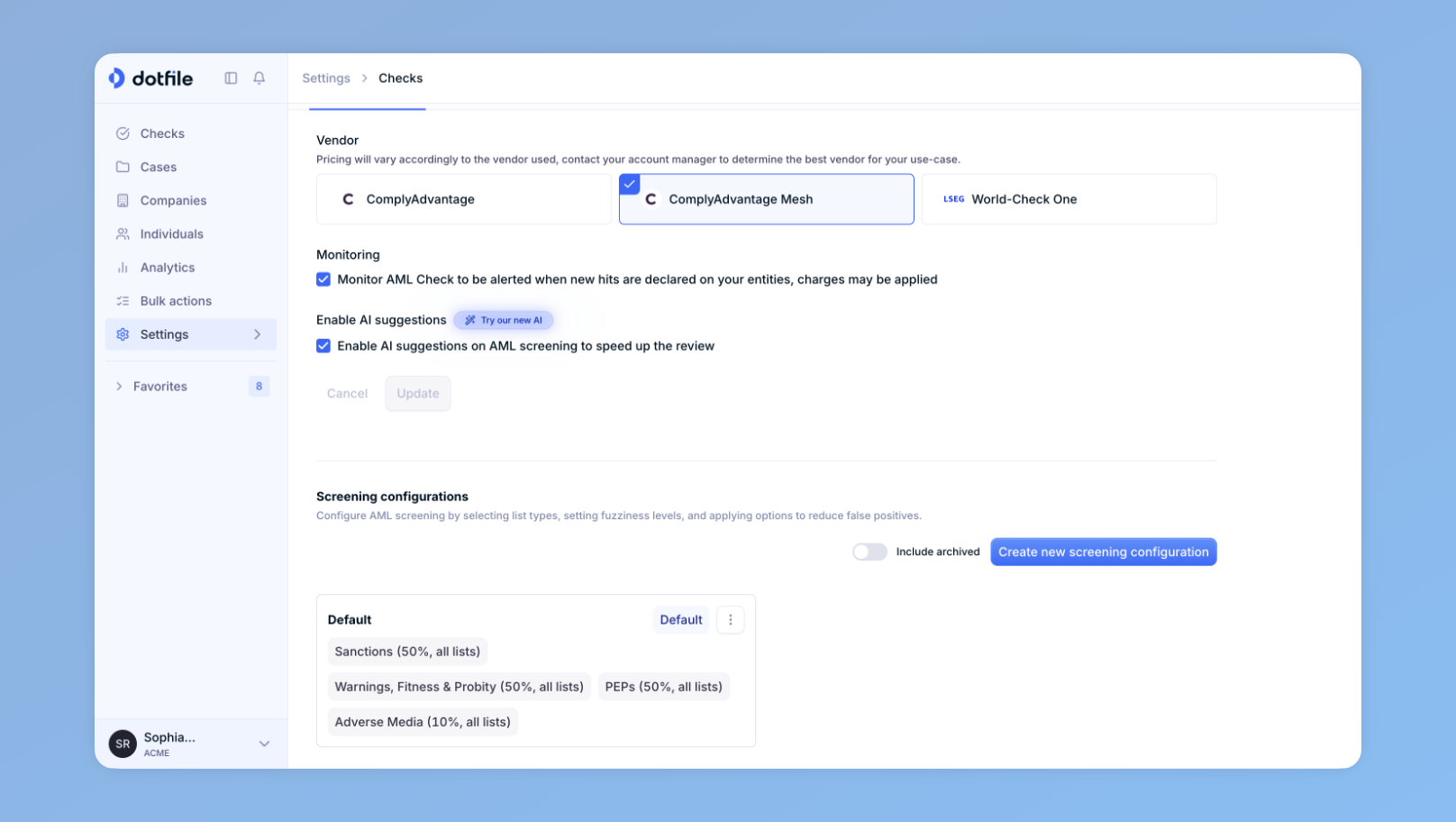Click Try our new AI badge
1456x822 pixels.
504,320
